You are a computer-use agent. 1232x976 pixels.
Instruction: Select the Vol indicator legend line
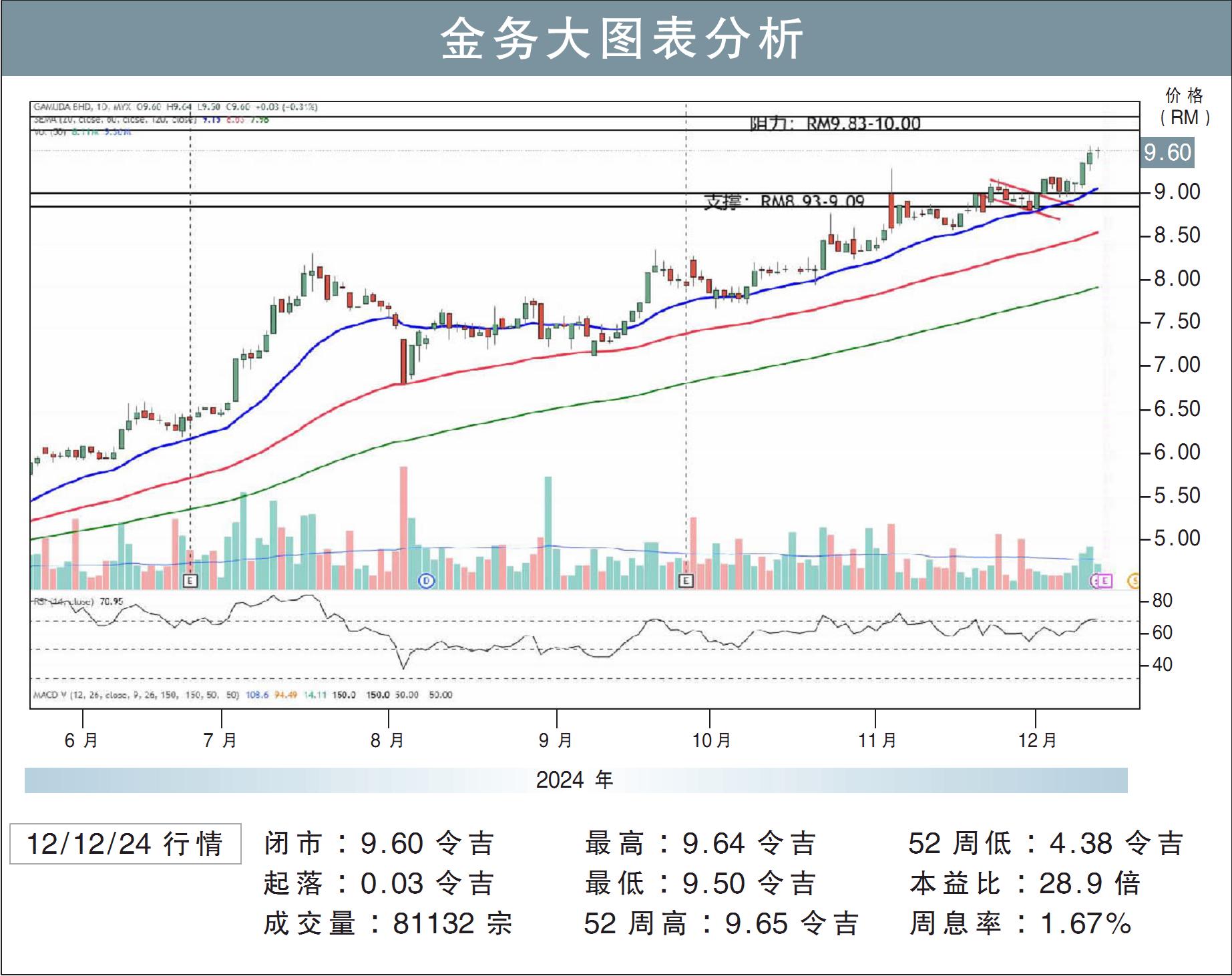(x=82, y=132)
